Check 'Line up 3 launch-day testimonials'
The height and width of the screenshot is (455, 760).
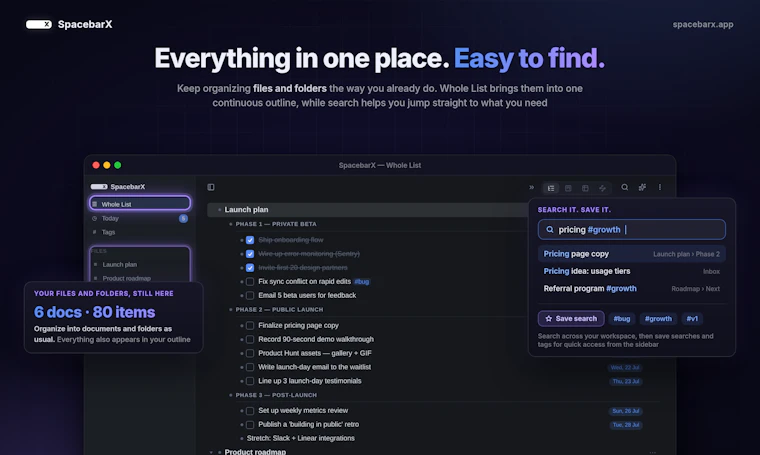[250, 381]
